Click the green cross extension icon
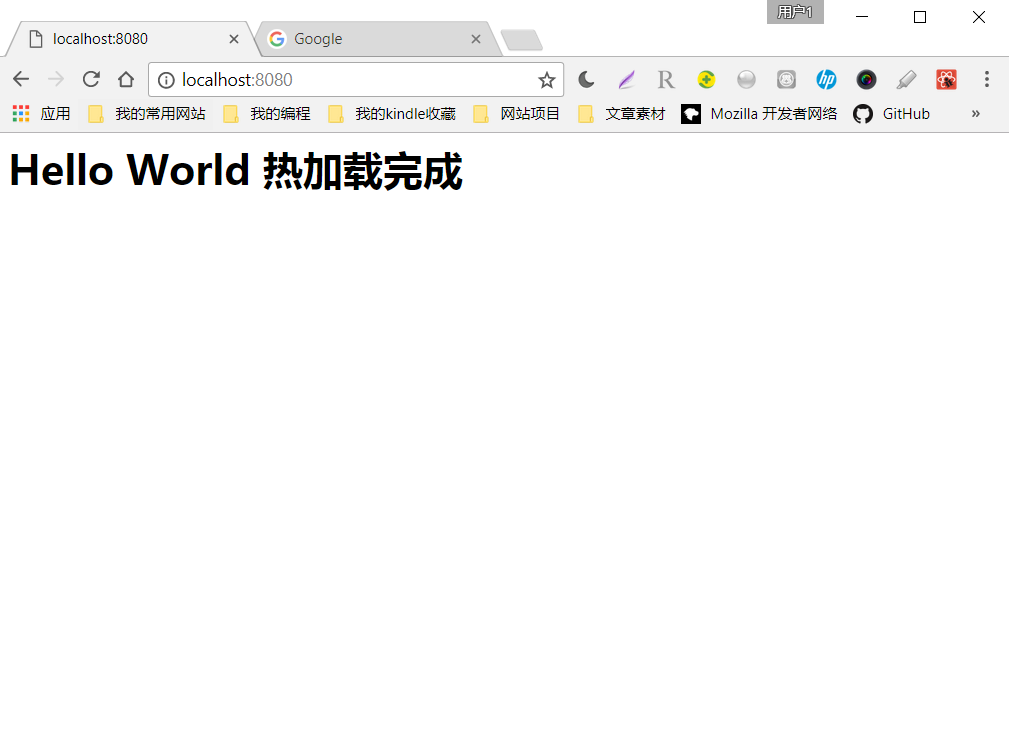 pyautogui.click(x=706, y=79)
